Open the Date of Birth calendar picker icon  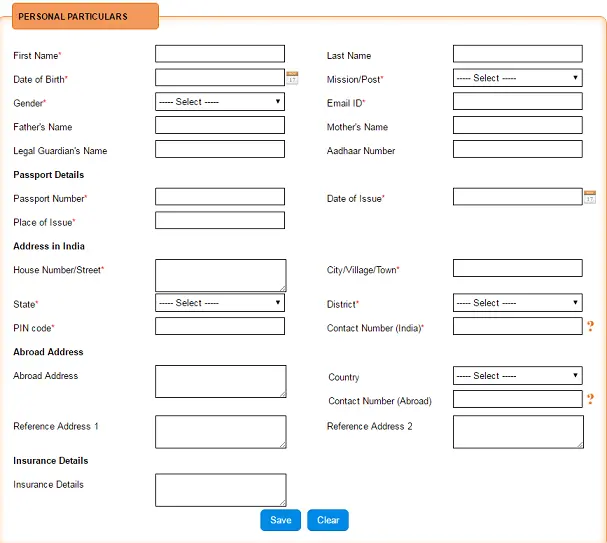click(292, 78)
